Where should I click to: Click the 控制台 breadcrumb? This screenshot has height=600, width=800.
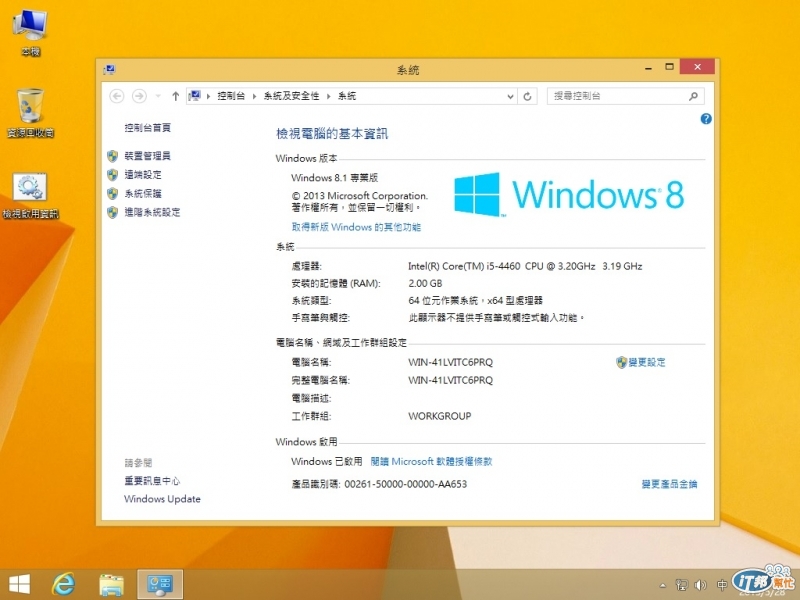coord(231,96)
